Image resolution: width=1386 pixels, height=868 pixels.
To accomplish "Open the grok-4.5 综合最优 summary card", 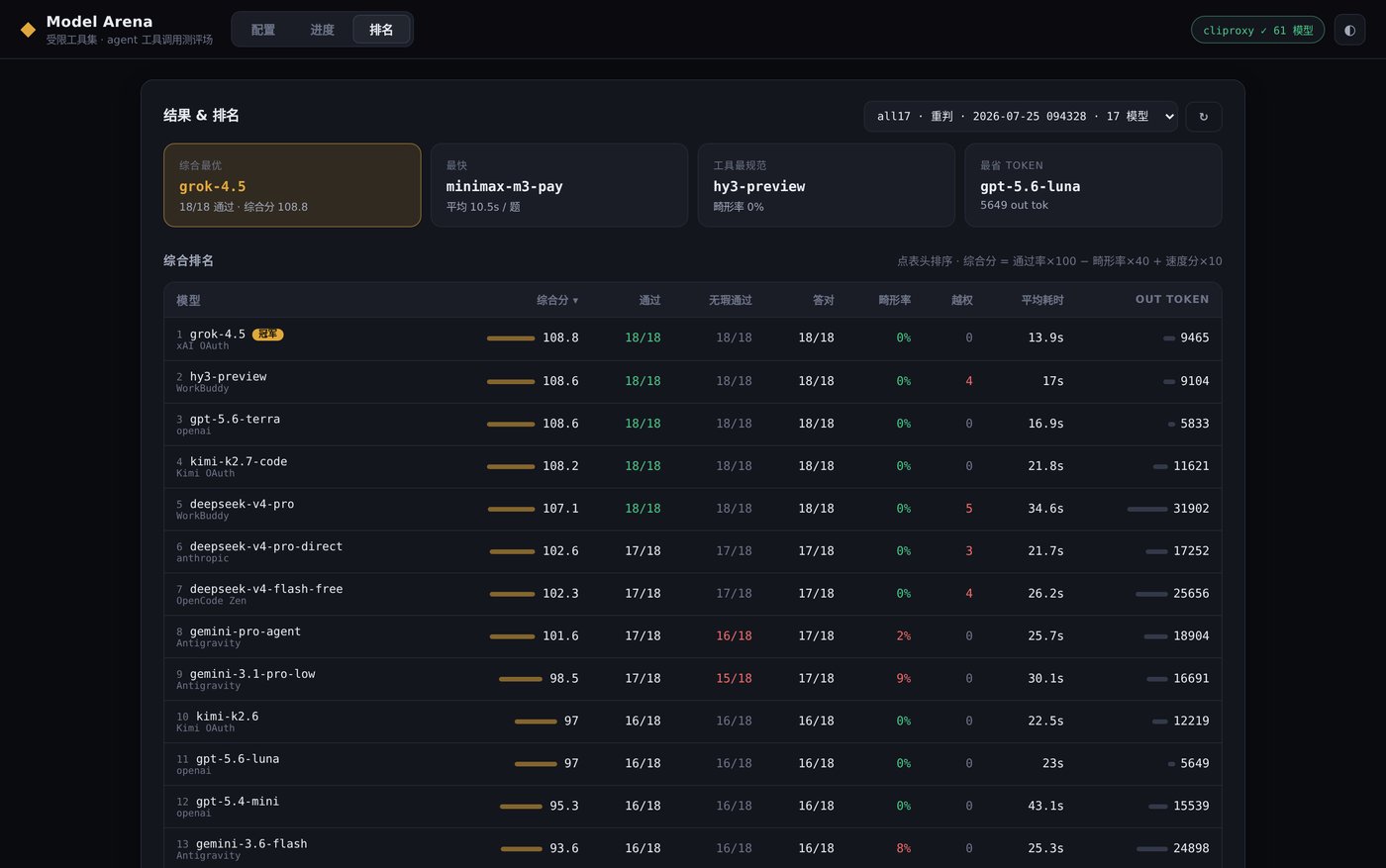I will (x=292, y=185).
